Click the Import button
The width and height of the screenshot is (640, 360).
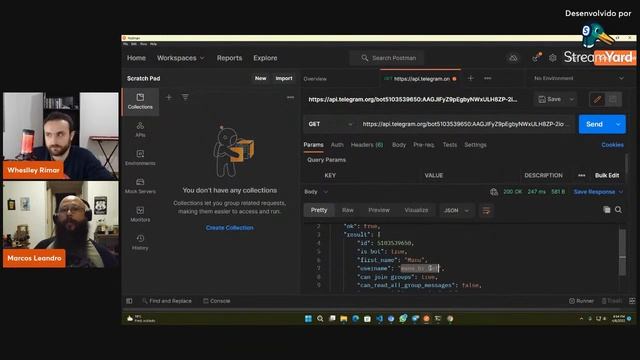click(284, 78)
